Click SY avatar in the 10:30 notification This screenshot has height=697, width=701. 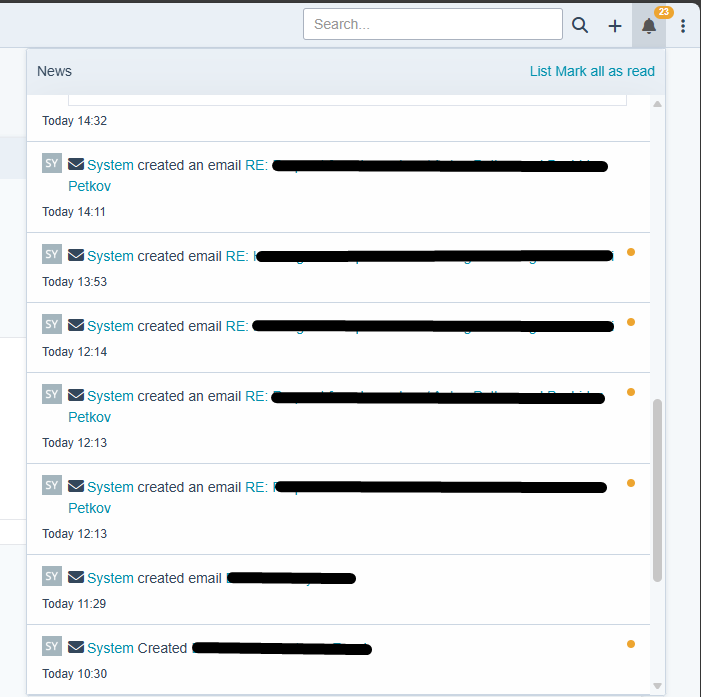(52, 646)
